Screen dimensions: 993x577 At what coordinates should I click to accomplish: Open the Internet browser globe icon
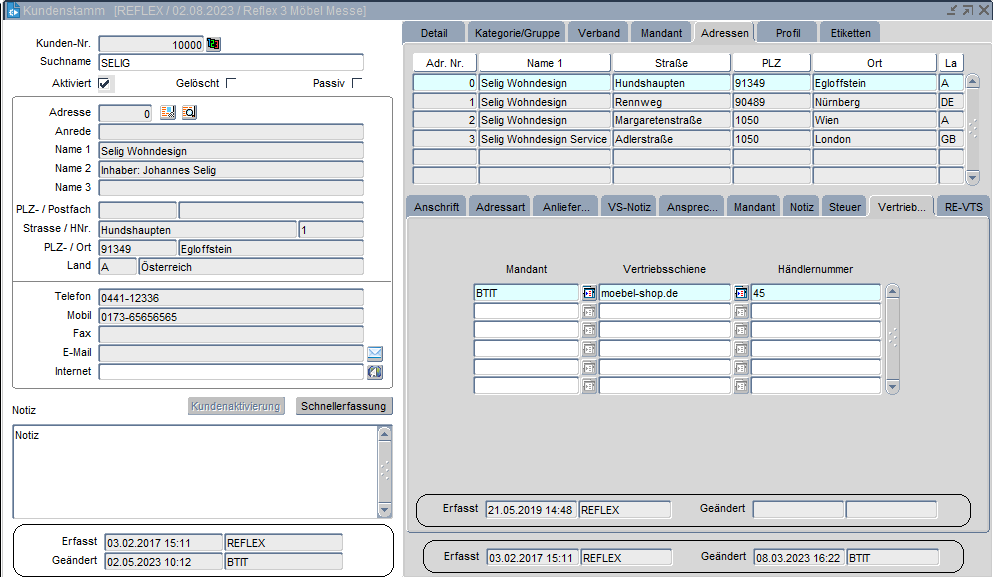[375, 372]
